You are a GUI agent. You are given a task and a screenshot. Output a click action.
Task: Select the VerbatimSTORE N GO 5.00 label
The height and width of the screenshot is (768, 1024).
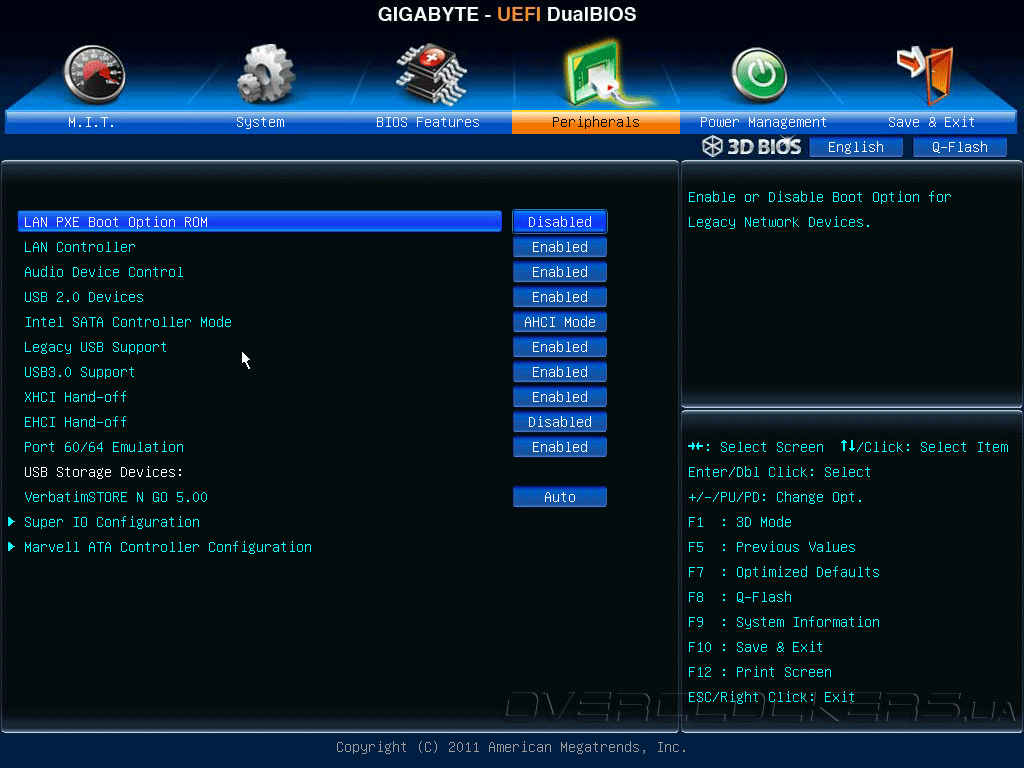[x=116, y=497]
